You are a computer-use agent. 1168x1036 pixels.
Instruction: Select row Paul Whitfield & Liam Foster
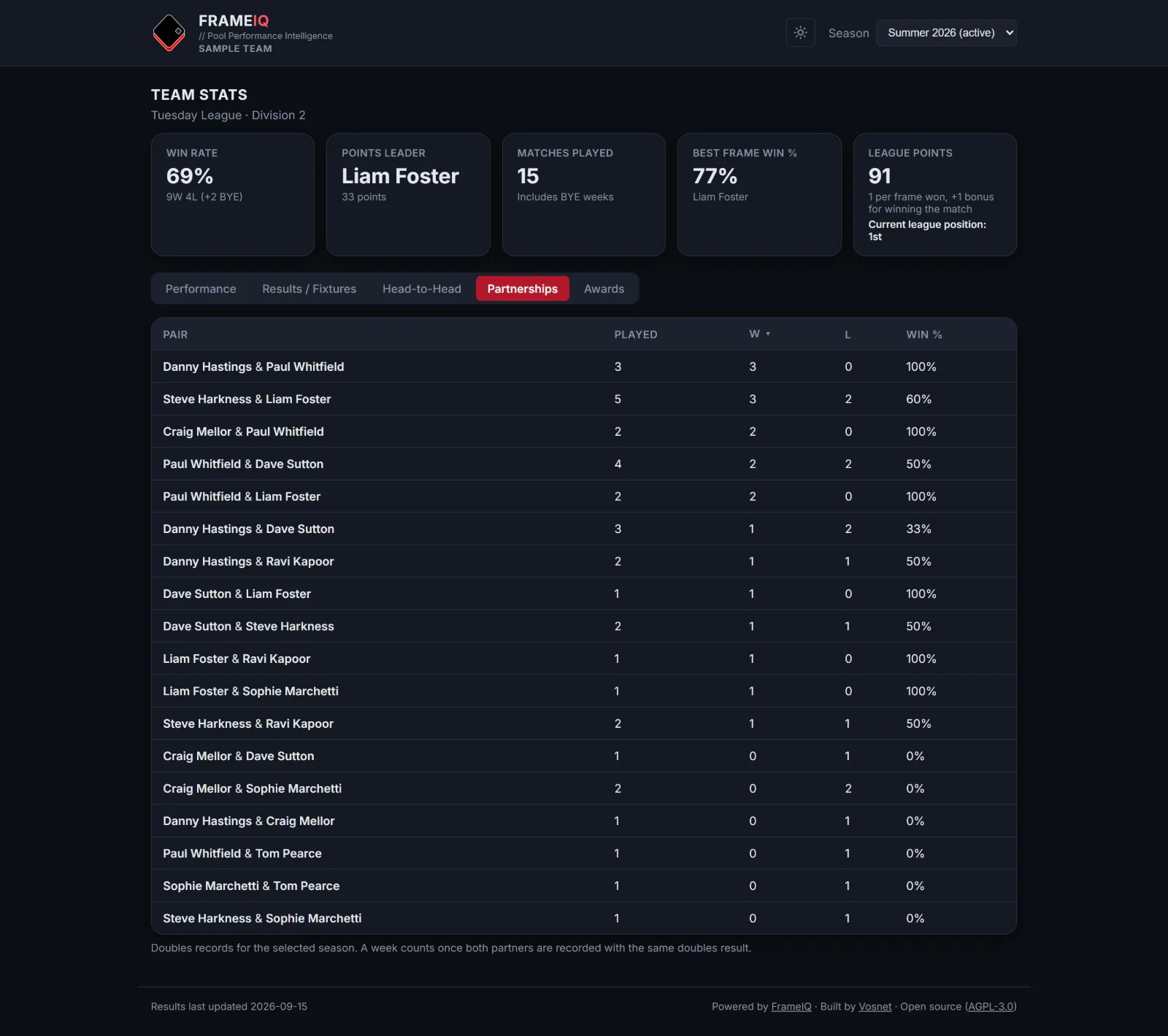click(583, 496)
